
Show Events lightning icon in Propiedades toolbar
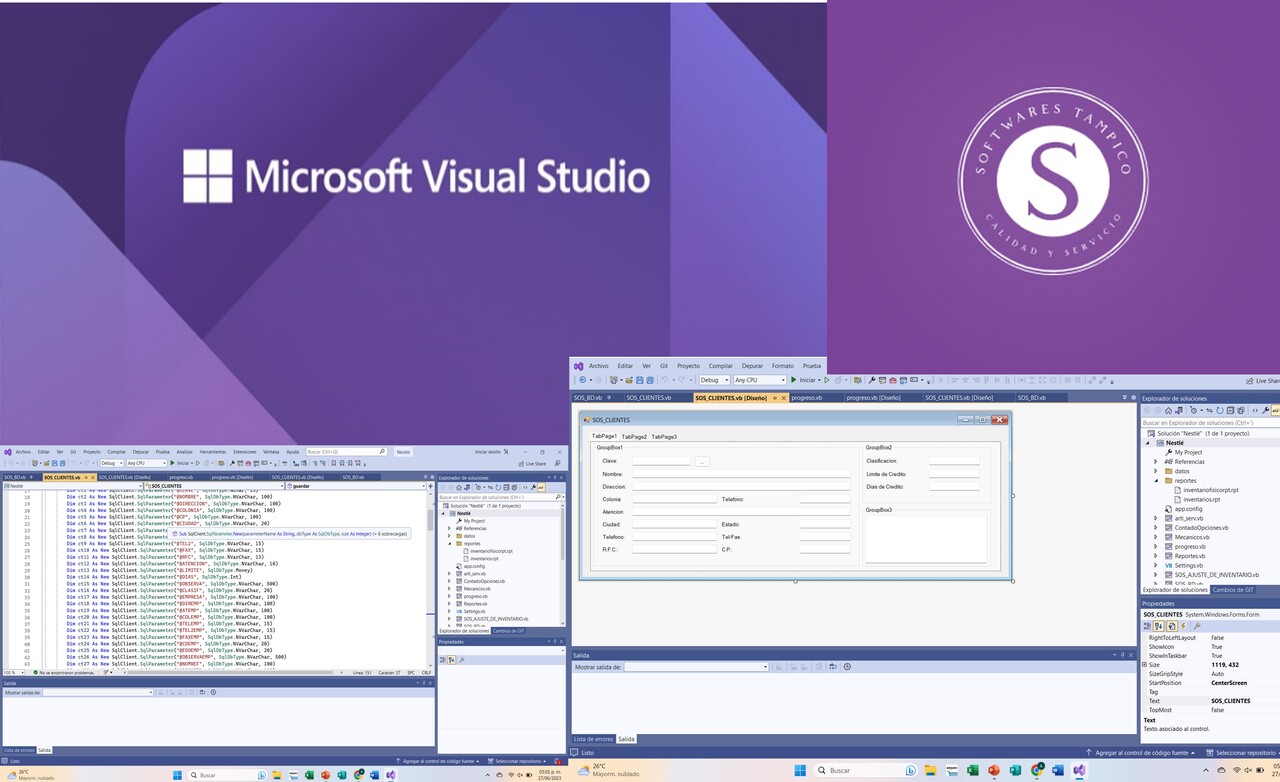[x=1183, y=626]
